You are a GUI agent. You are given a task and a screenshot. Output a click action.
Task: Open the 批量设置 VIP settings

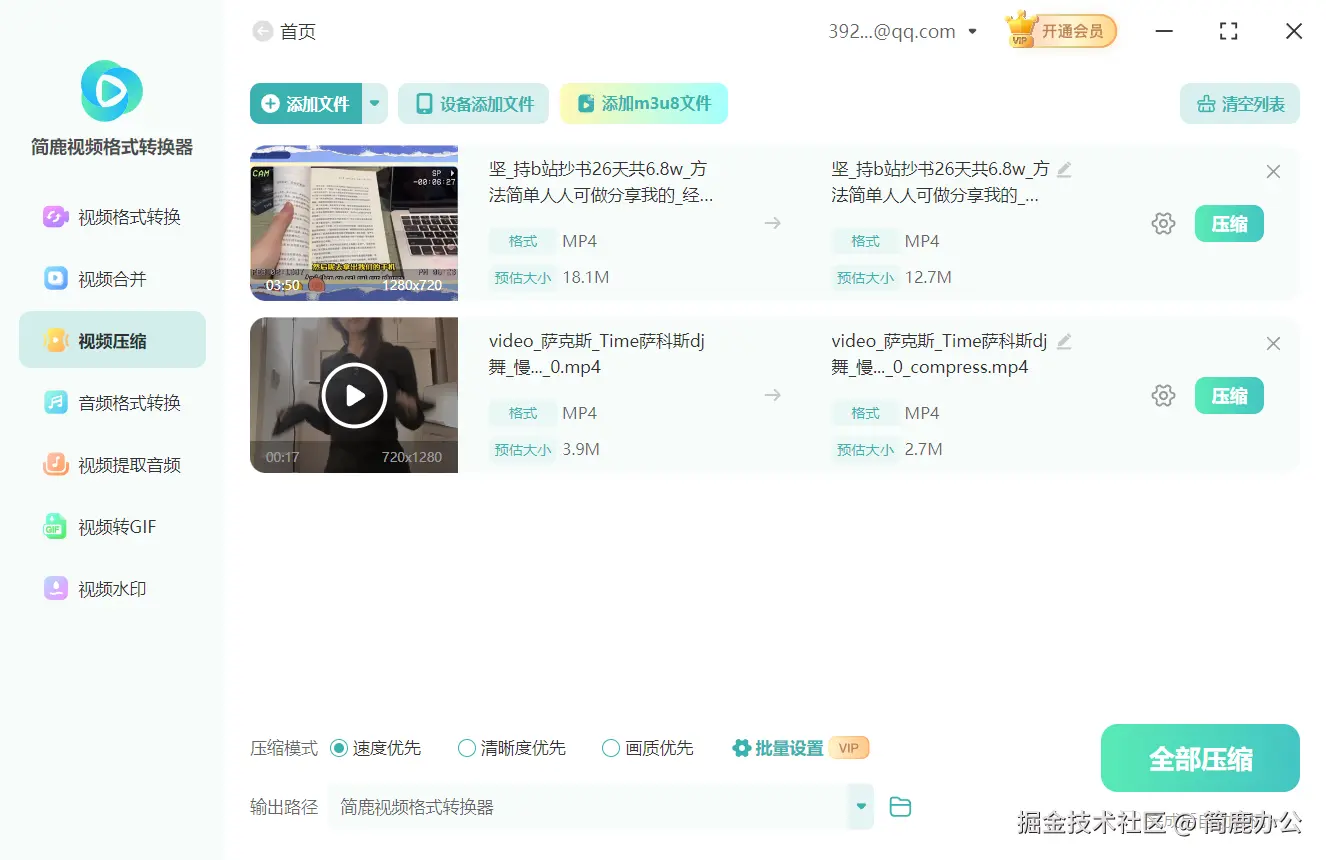[x=789, y=747]
